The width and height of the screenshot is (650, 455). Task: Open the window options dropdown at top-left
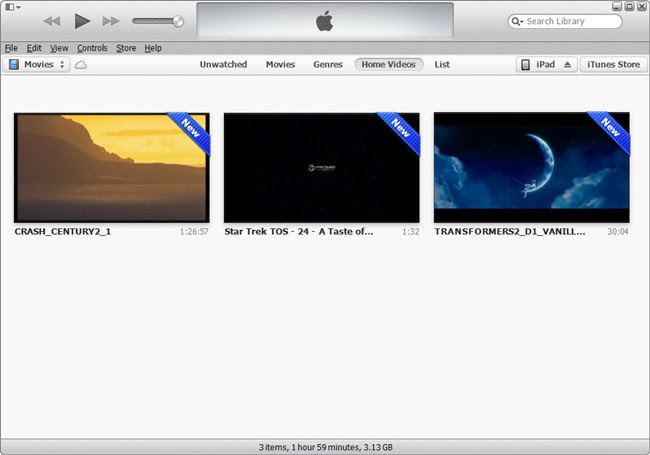click(x=13, y=7)
